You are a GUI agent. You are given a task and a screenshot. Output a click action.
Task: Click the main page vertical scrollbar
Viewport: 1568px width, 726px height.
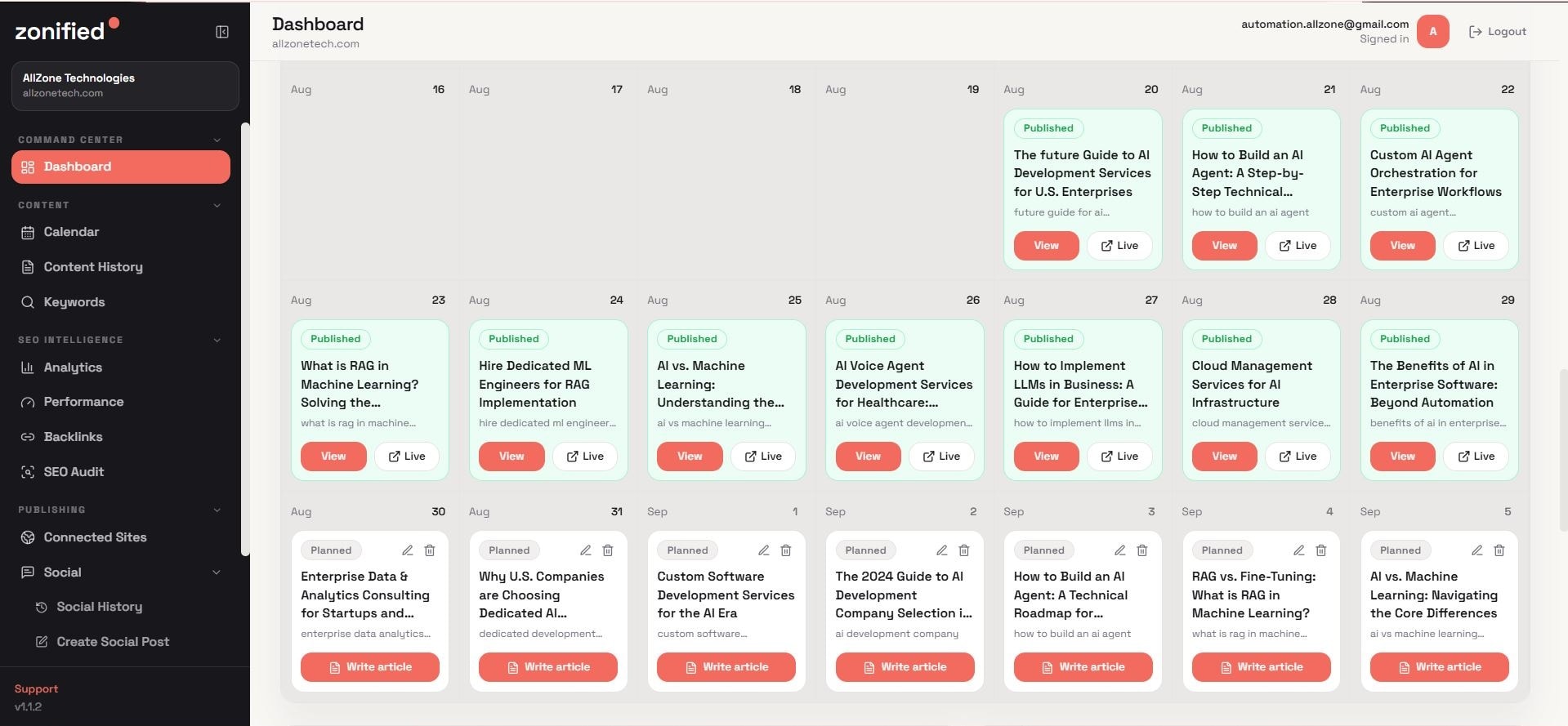coord(1563,449)
